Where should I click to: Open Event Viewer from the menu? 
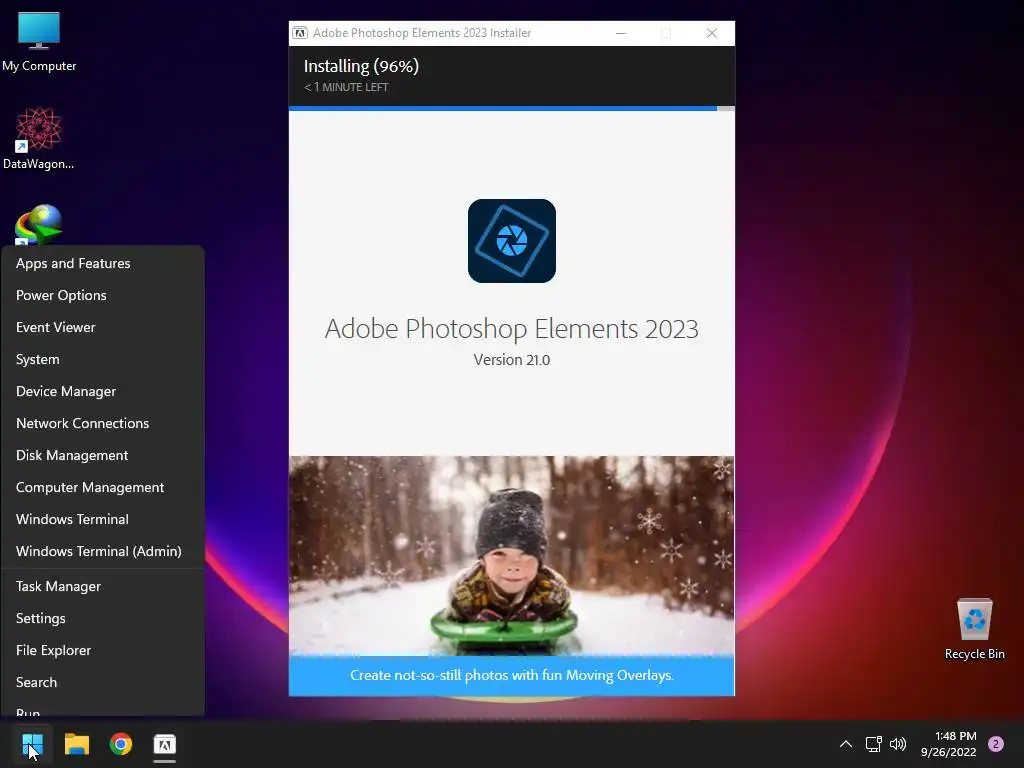point(103,327)
